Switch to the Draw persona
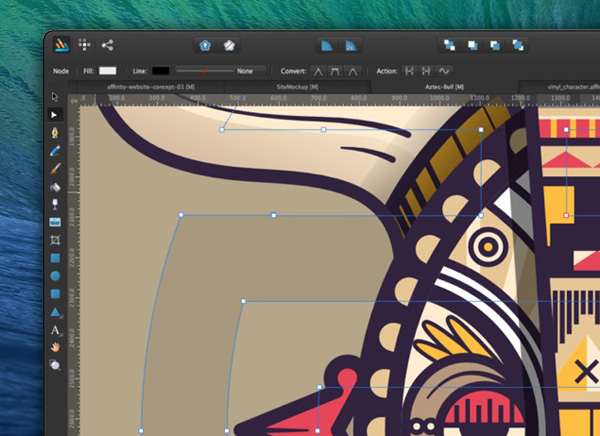This screenshot has width=600, height=436. click(61, 45)
